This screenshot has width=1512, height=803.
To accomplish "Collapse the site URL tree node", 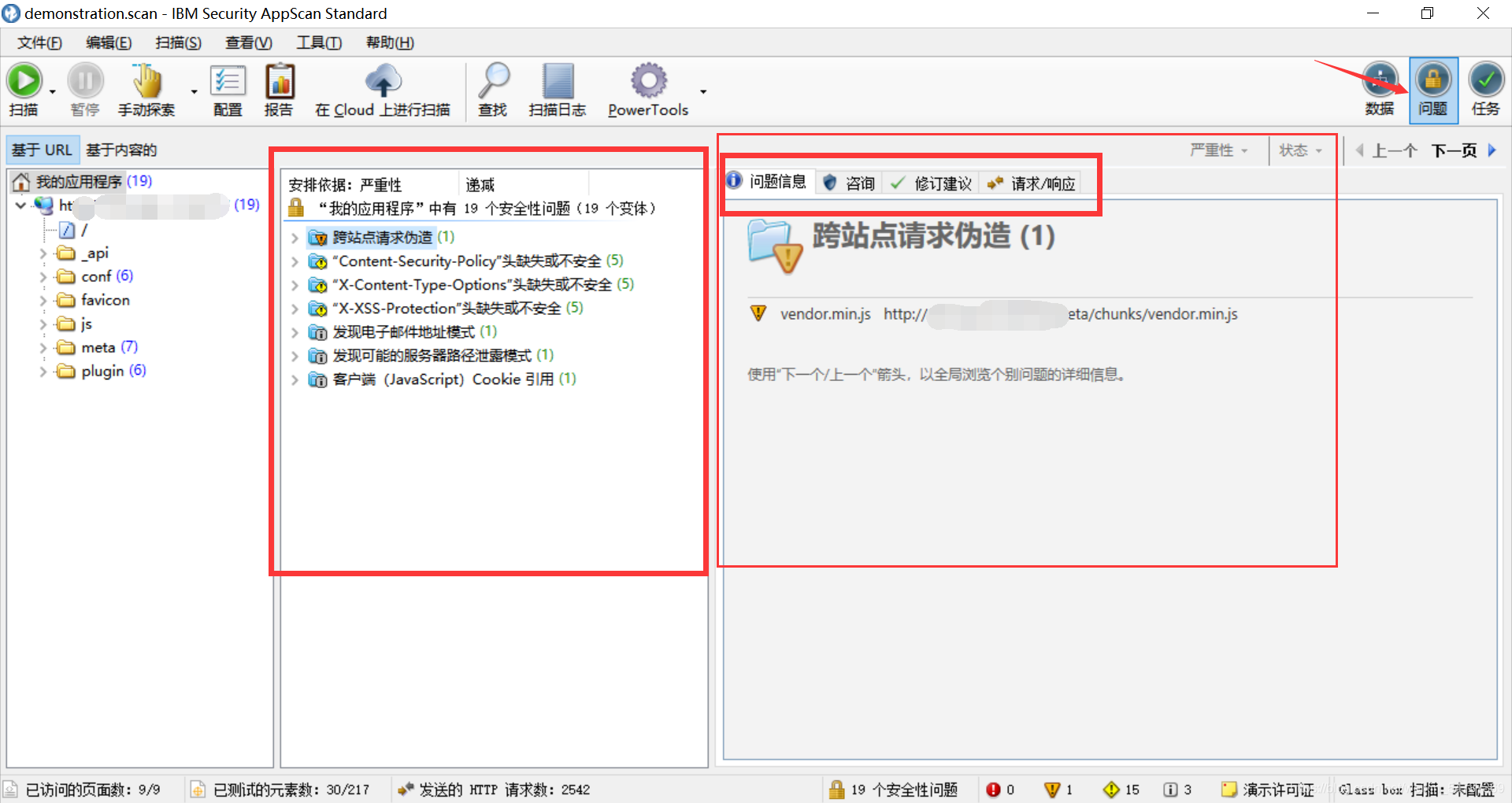I will click(x=21, y=205).
